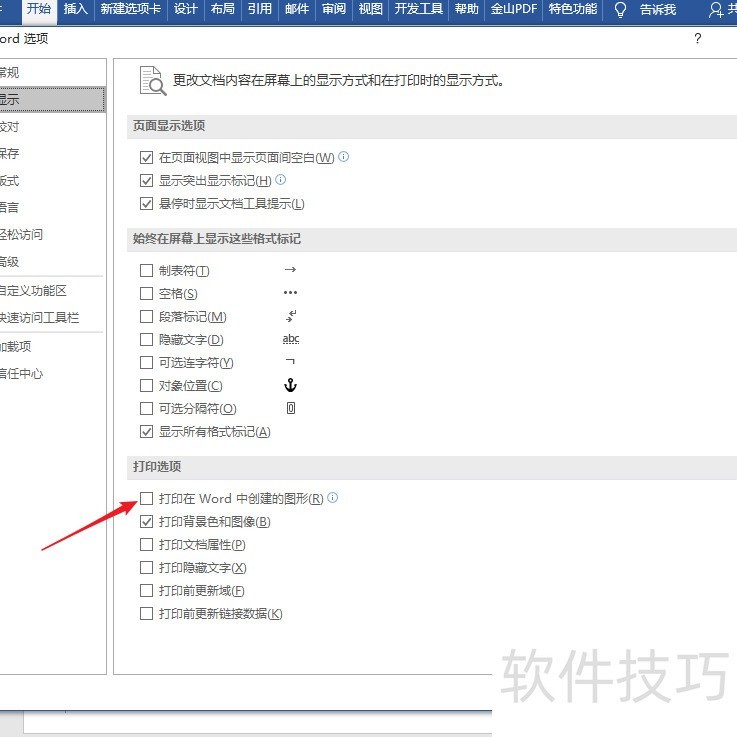Select 常规 in options sidebar

click(52, 72)
